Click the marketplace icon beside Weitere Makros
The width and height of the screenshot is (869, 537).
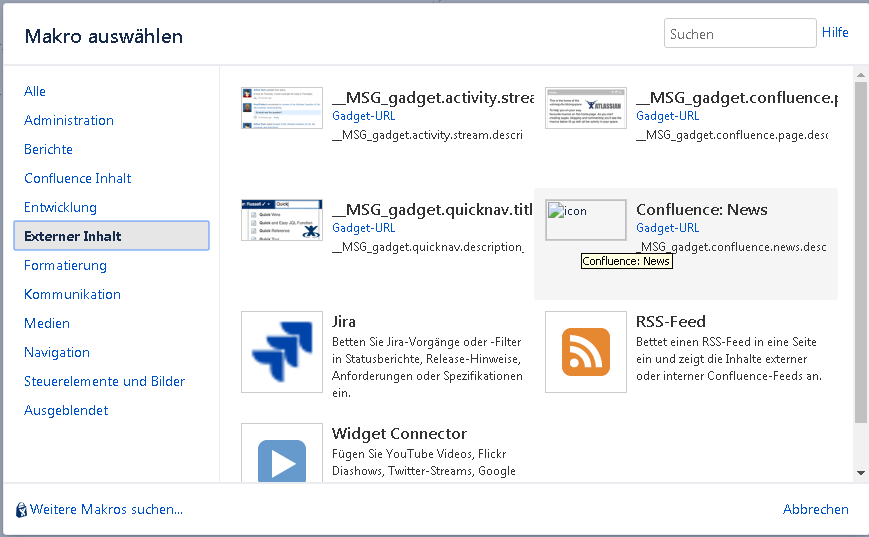21,510
